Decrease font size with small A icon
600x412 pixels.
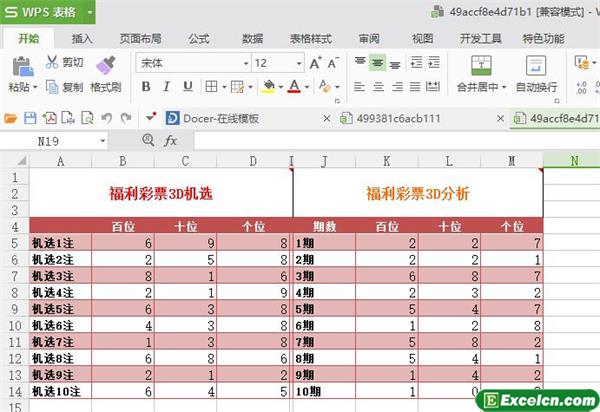point(333,63)
